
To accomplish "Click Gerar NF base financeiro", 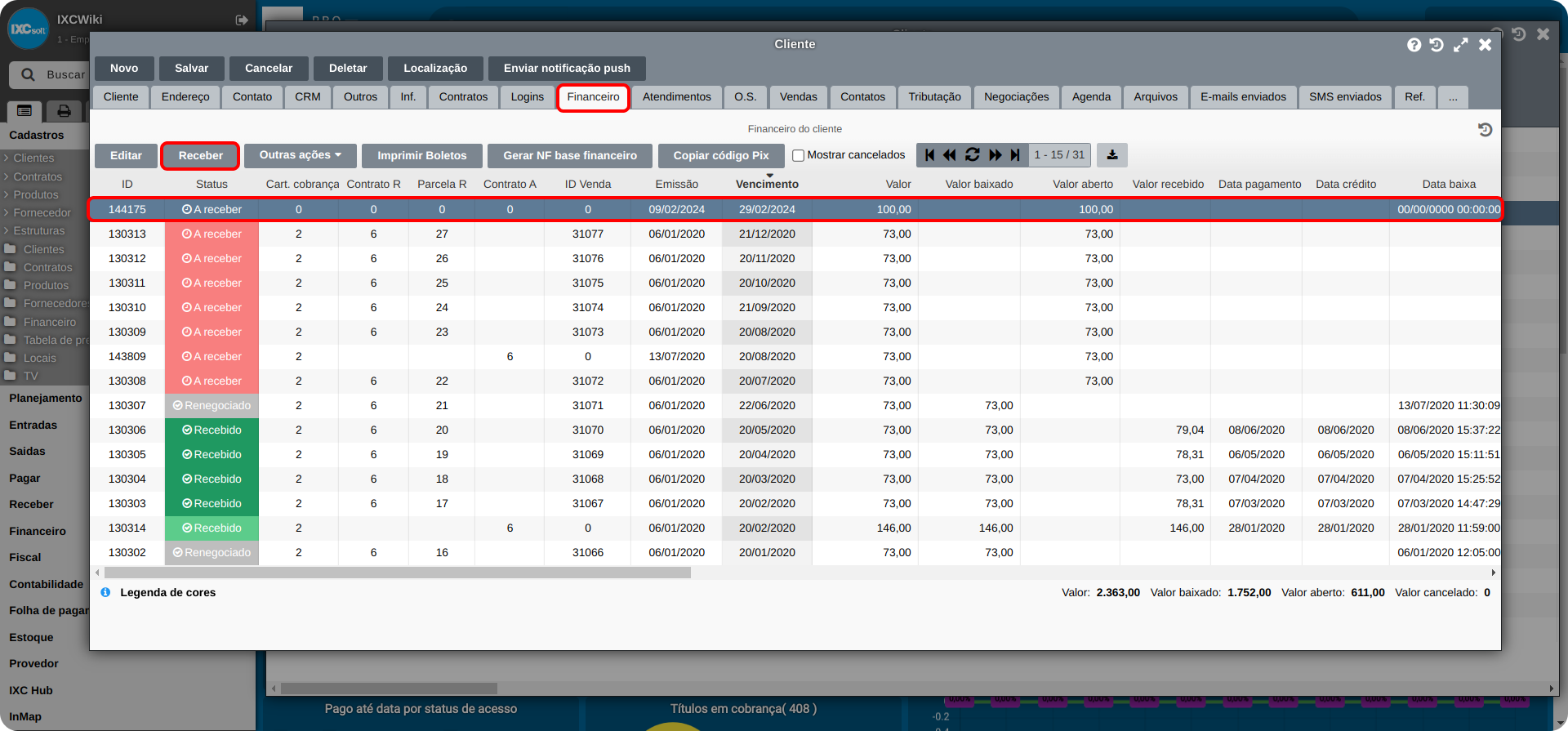I will point(570,155).
